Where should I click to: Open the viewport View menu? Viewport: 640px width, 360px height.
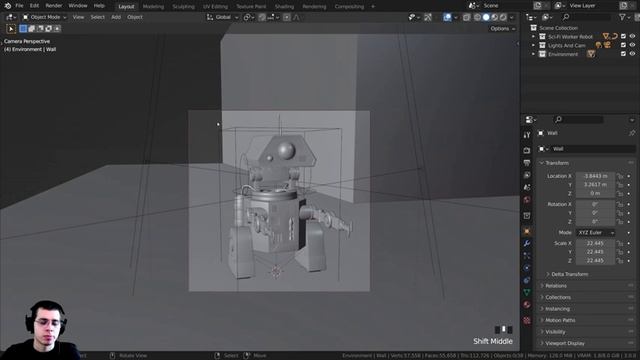pyautogui.click(x=78, y=17)
